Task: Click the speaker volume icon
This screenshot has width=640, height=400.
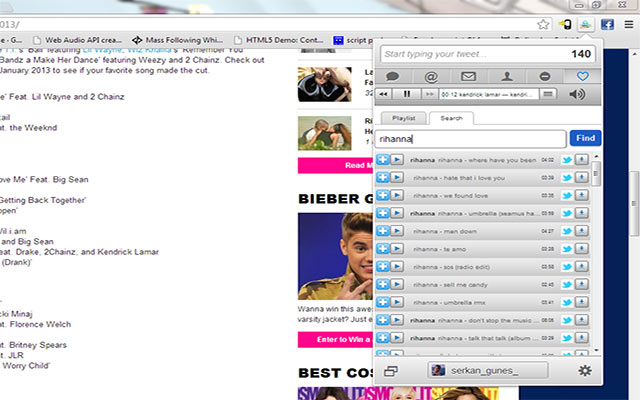Action: click(x=577, y=94)
